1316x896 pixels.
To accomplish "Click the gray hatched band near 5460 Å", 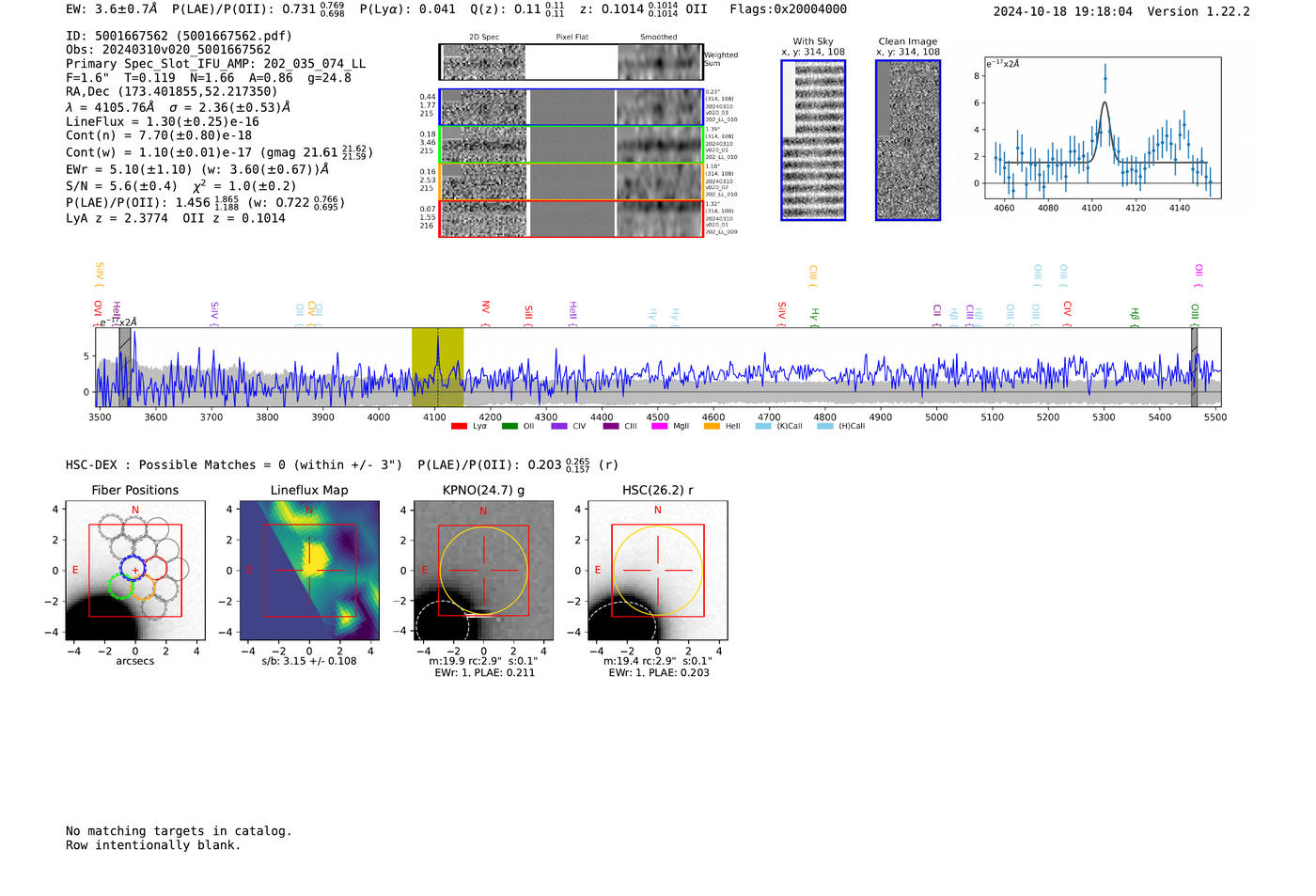I will pos(1194,368).
